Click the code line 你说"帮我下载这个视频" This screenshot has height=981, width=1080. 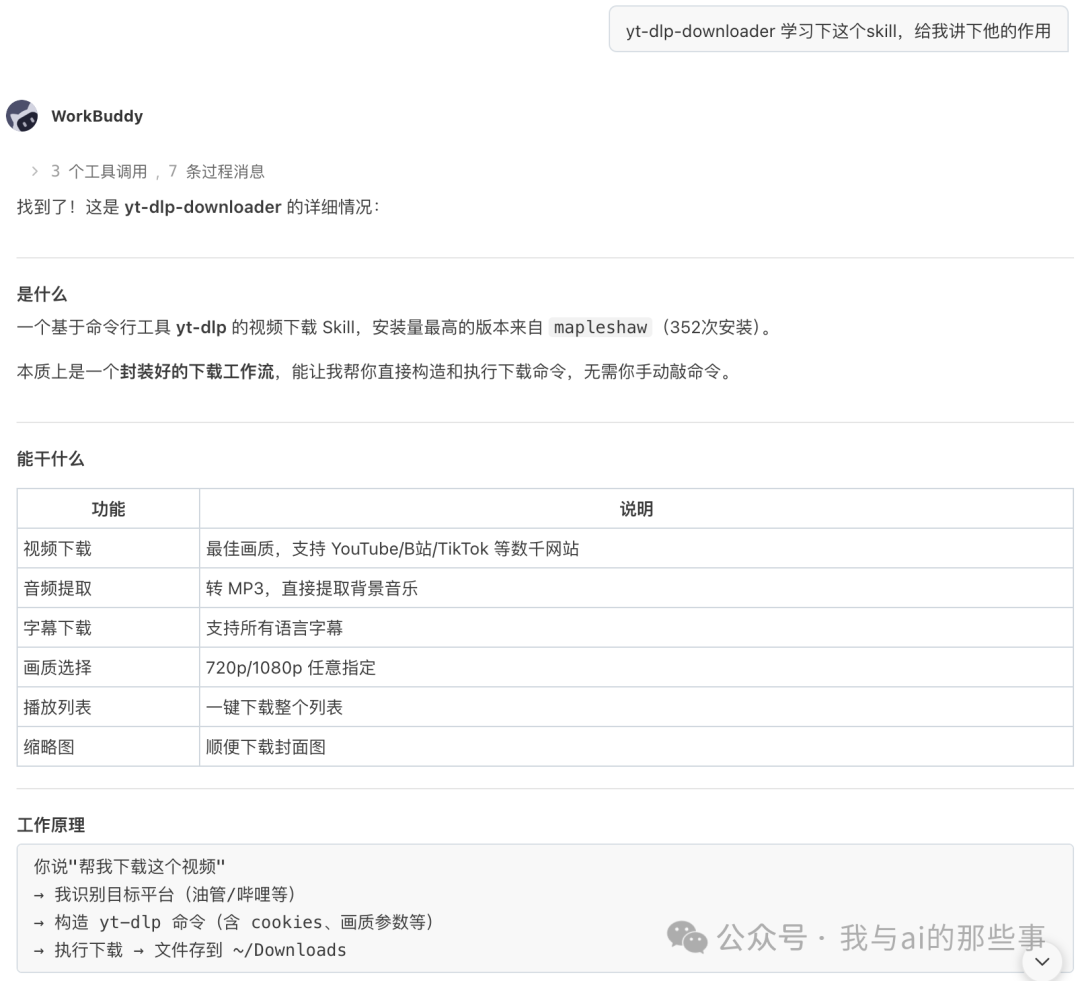point(129,866)
